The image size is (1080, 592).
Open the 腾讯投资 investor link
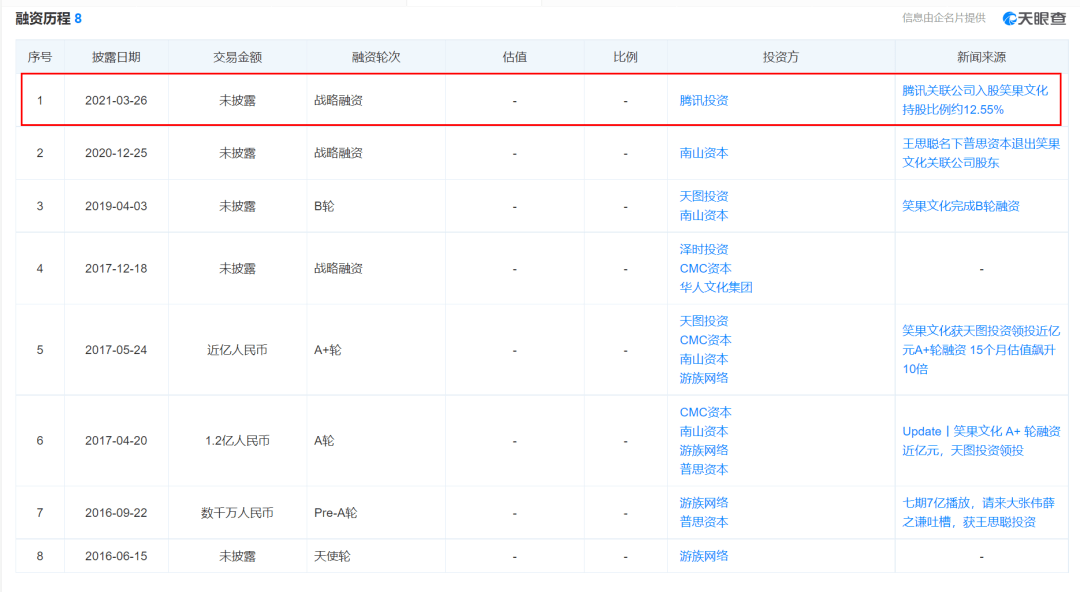(x=703, y=101)
